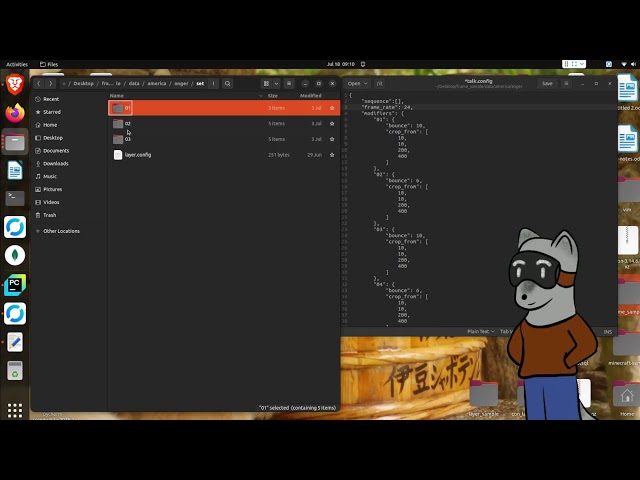Click the Desktop breadcrumb segment
This screenshot has width=640, height=480.
pos(84,83)
